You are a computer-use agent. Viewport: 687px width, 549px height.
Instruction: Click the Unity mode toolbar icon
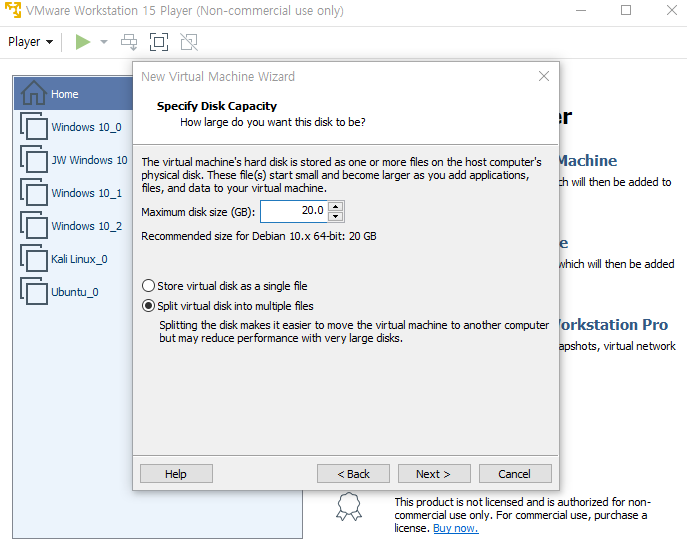coord(189,42)
